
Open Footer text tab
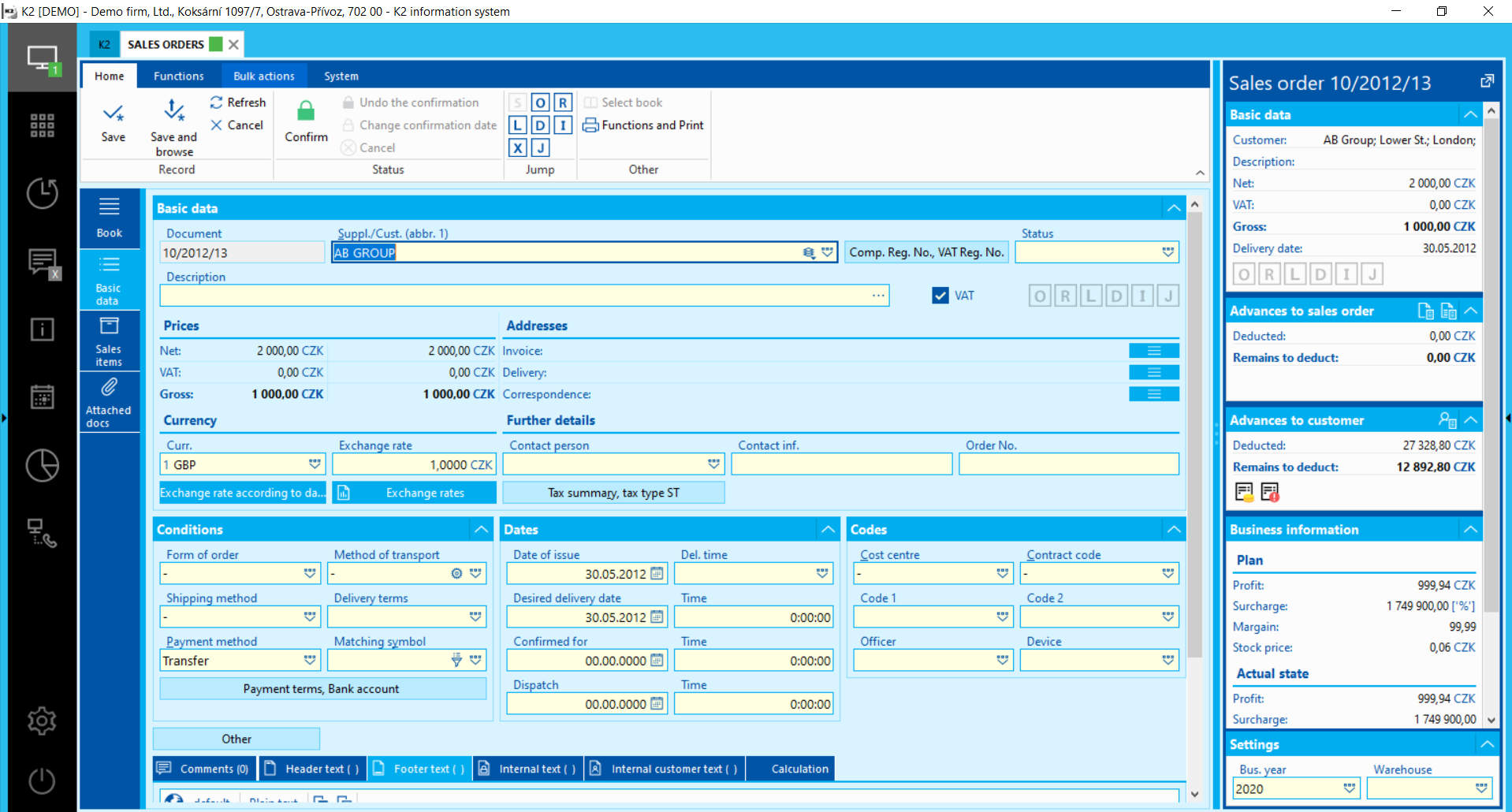coord(419,769)
